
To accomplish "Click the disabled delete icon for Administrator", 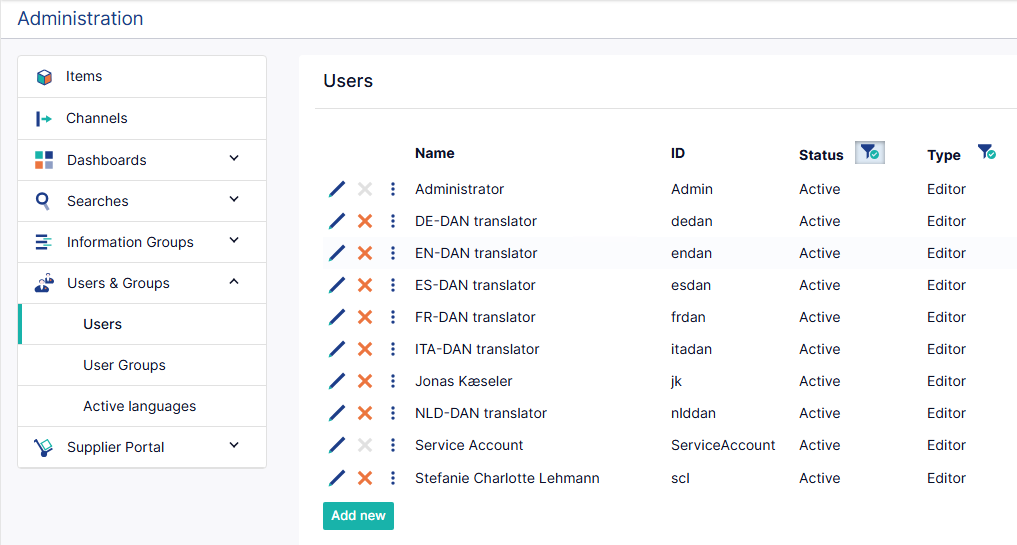I will coord(365,189).
